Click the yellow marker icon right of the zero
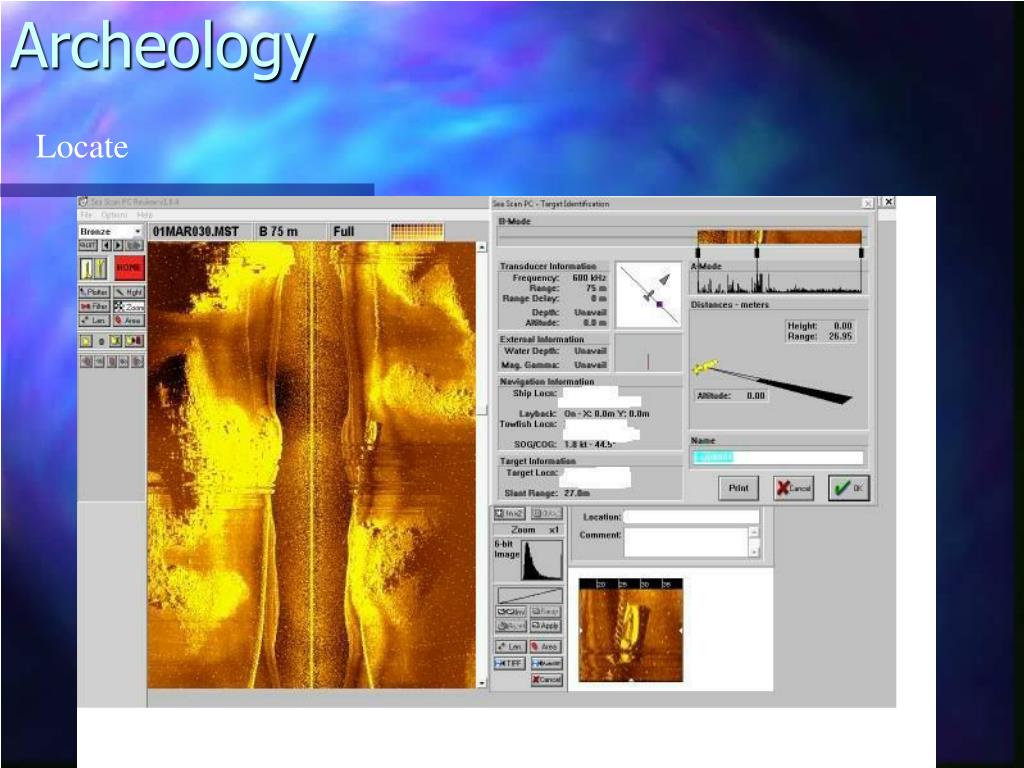 (x=116, y=341)
